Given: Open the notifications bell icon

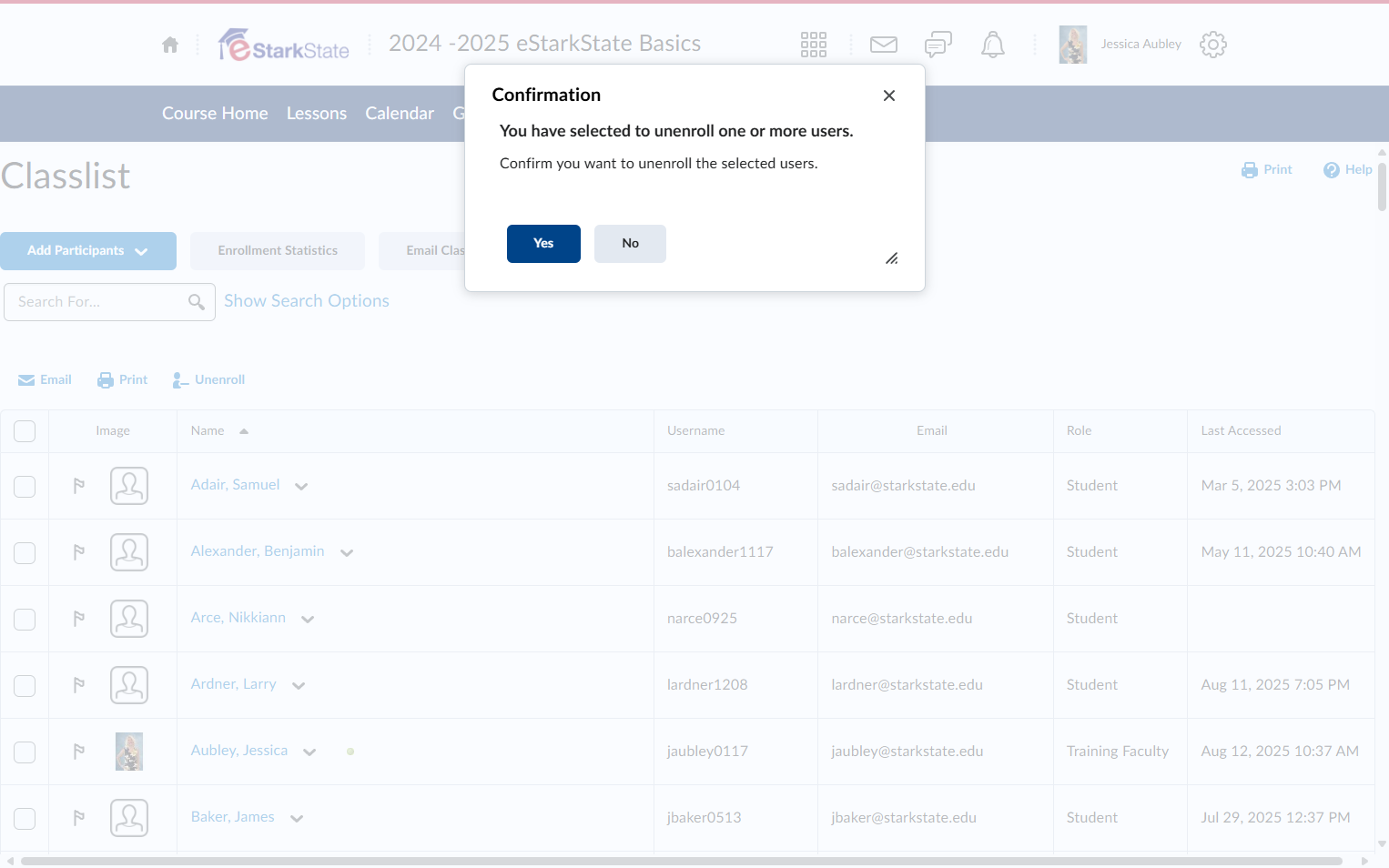Looking at the screenshot, I should pos(992,45).
